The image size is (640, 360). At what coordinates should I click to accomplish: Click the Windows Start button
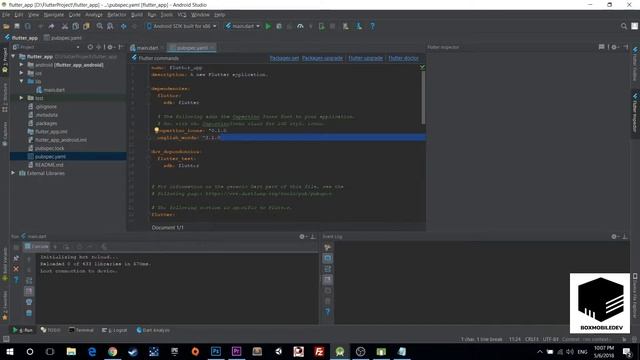point(9,351)
